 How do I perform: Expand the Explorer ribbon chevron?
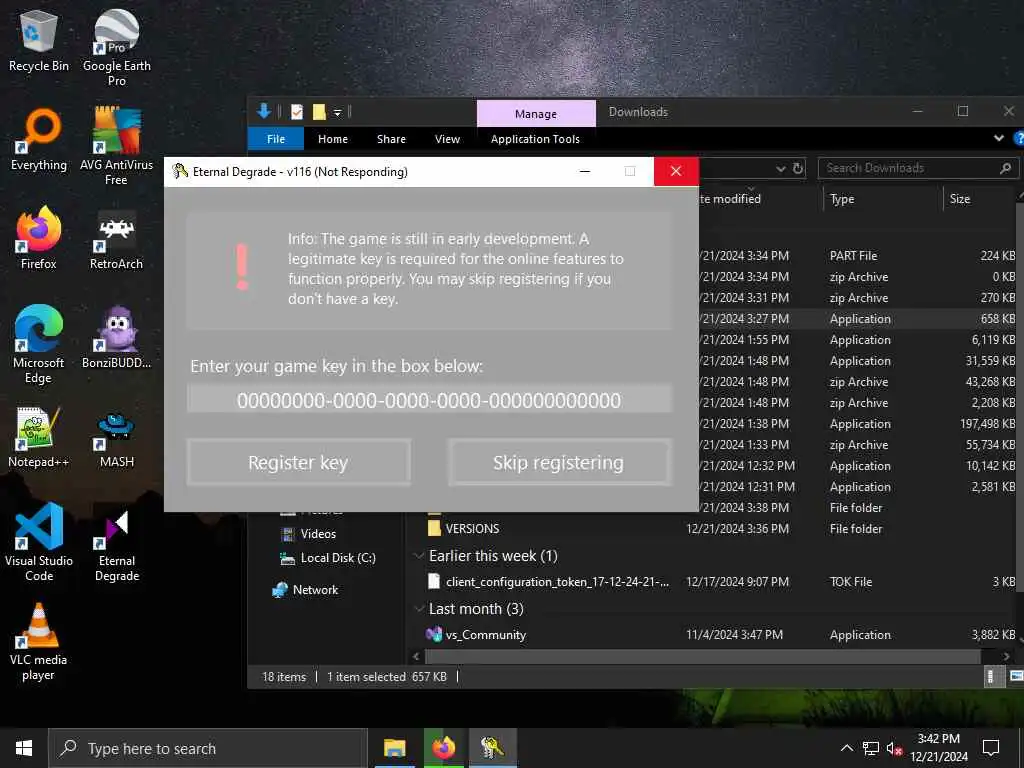[x=999, y=138]
